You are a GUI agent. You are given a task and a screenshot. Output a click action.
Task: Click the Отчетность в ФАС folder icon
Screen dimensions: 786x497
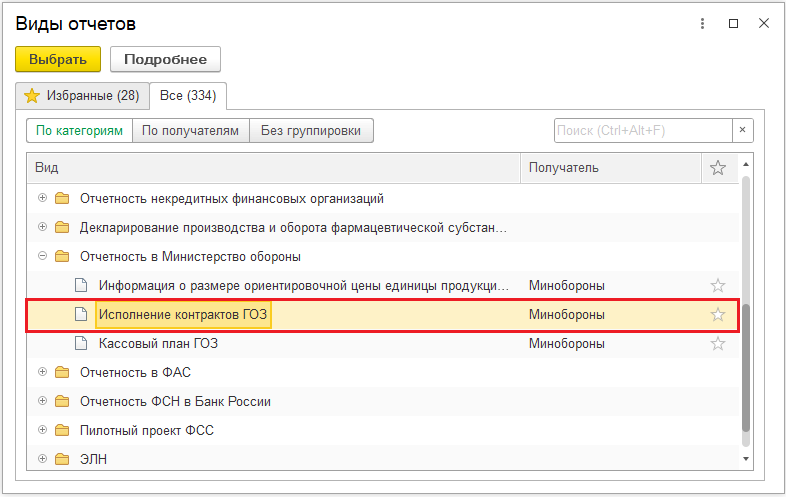[62, 373]
